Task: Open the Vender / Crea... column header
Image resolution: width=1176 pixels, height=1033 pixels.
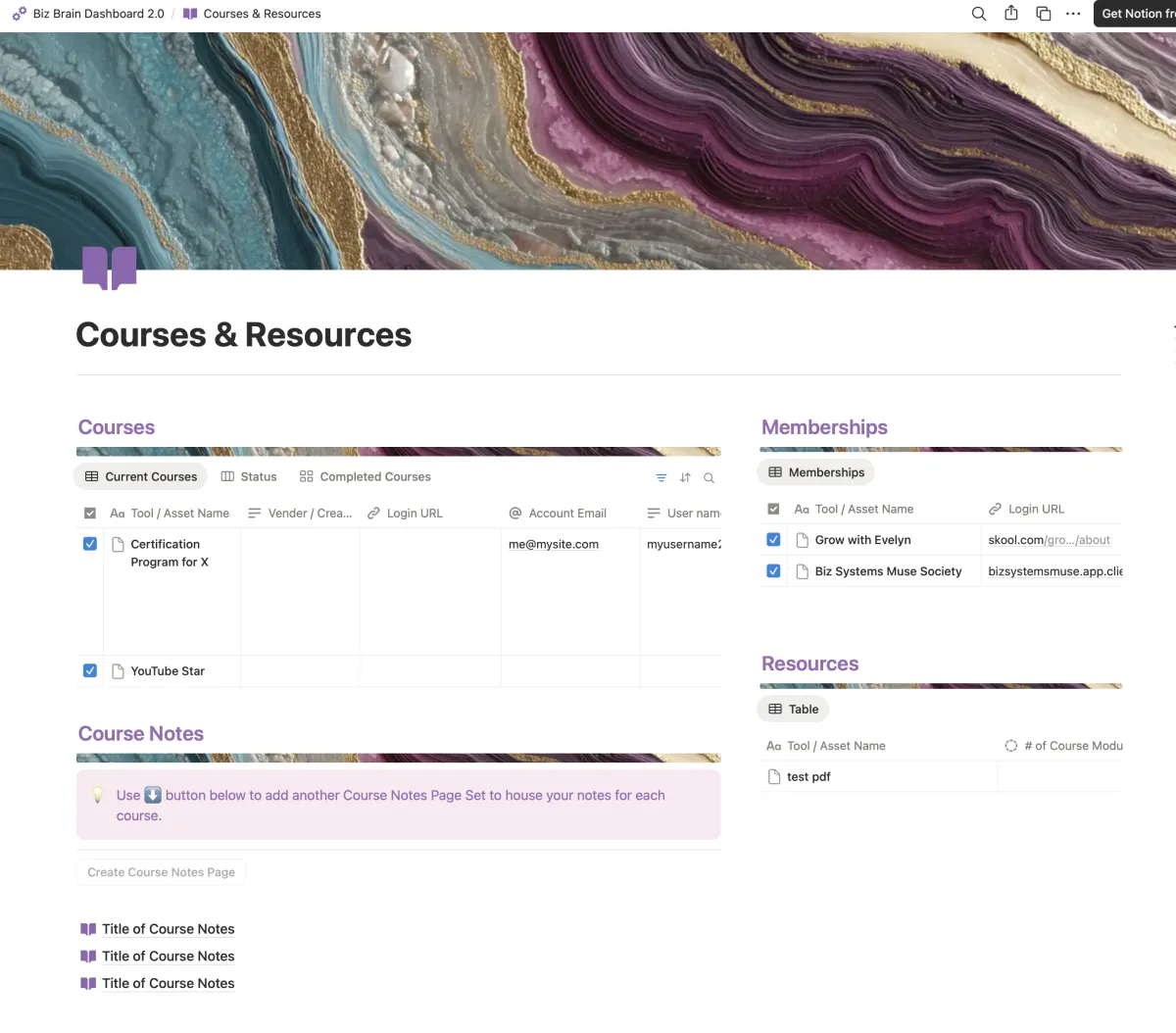Action: pyautogui.click(x=300, y=513)
